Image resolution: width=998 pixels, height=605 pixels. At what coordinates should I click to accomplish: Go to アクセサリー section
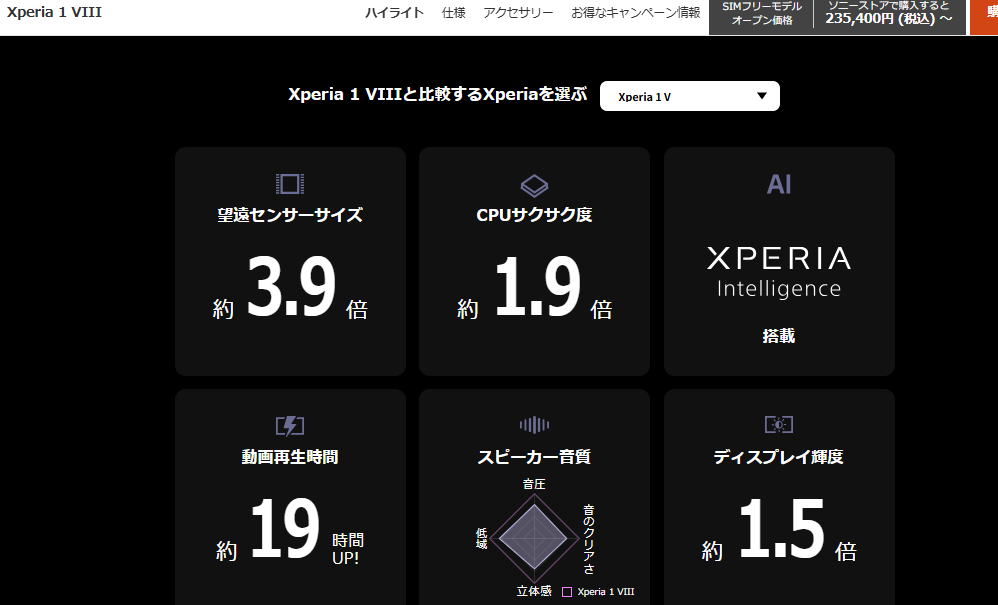(x=518, y=13)
